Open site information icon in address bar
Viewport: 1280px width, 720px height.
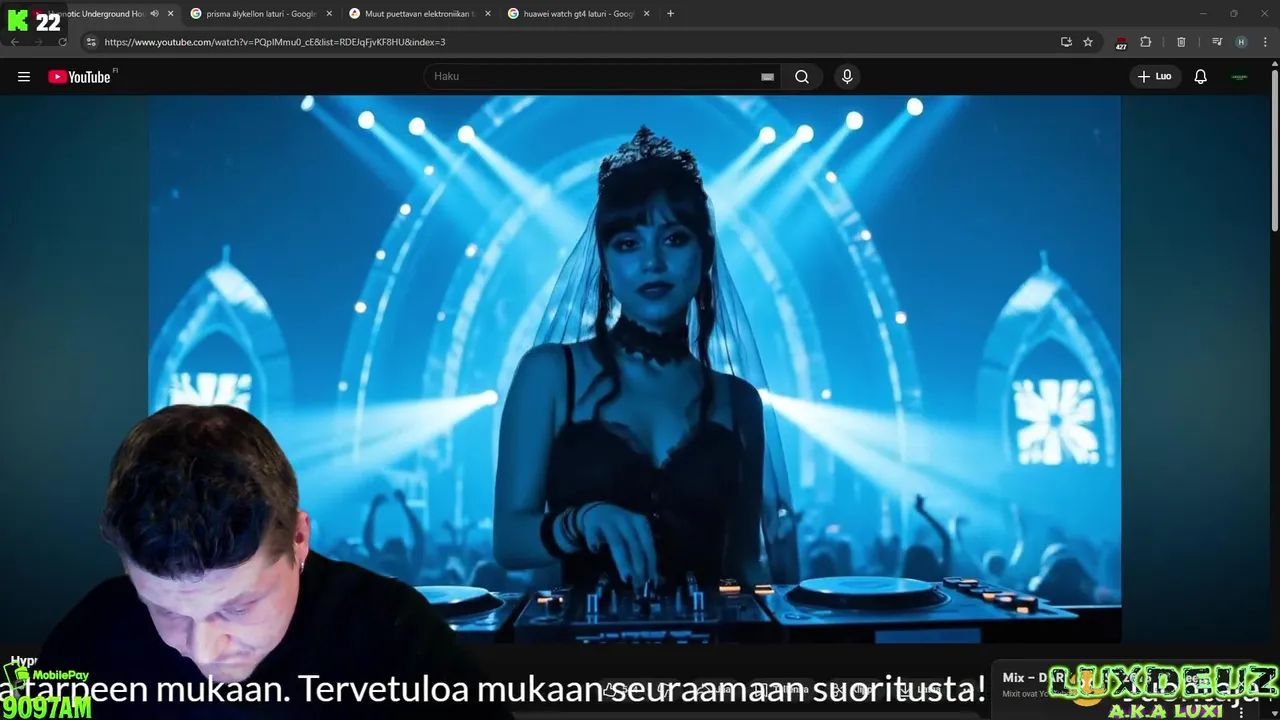(x=91, y=42)
